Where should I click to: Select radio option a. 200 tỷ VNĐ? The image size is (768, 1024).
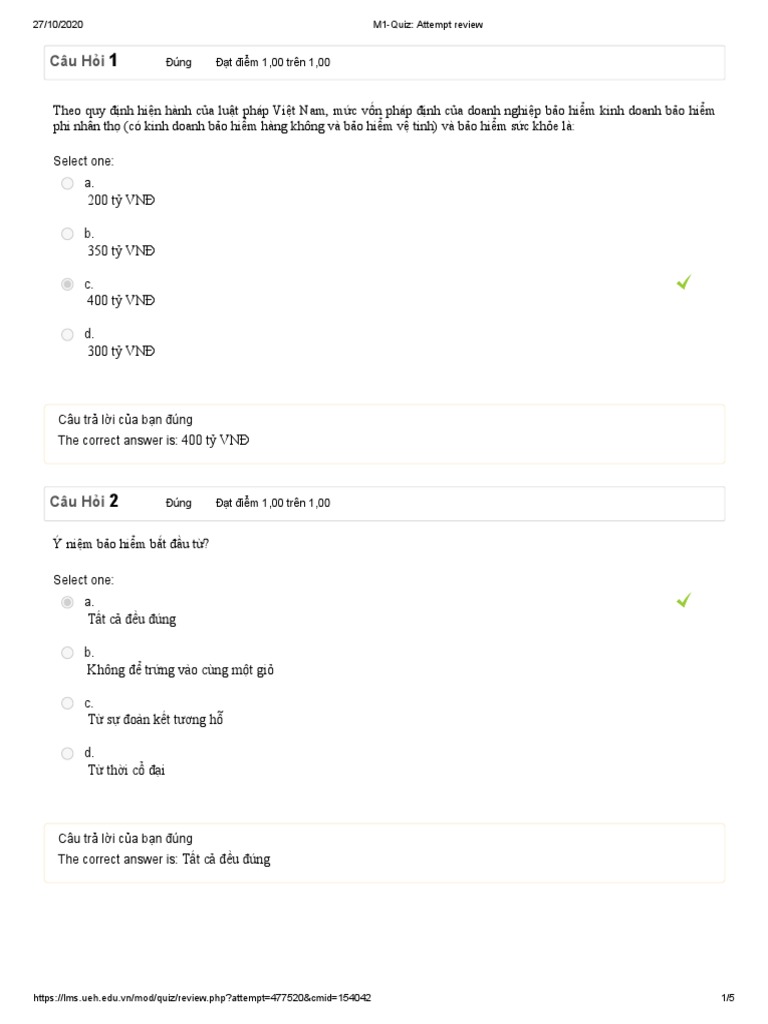pos(67,183)
